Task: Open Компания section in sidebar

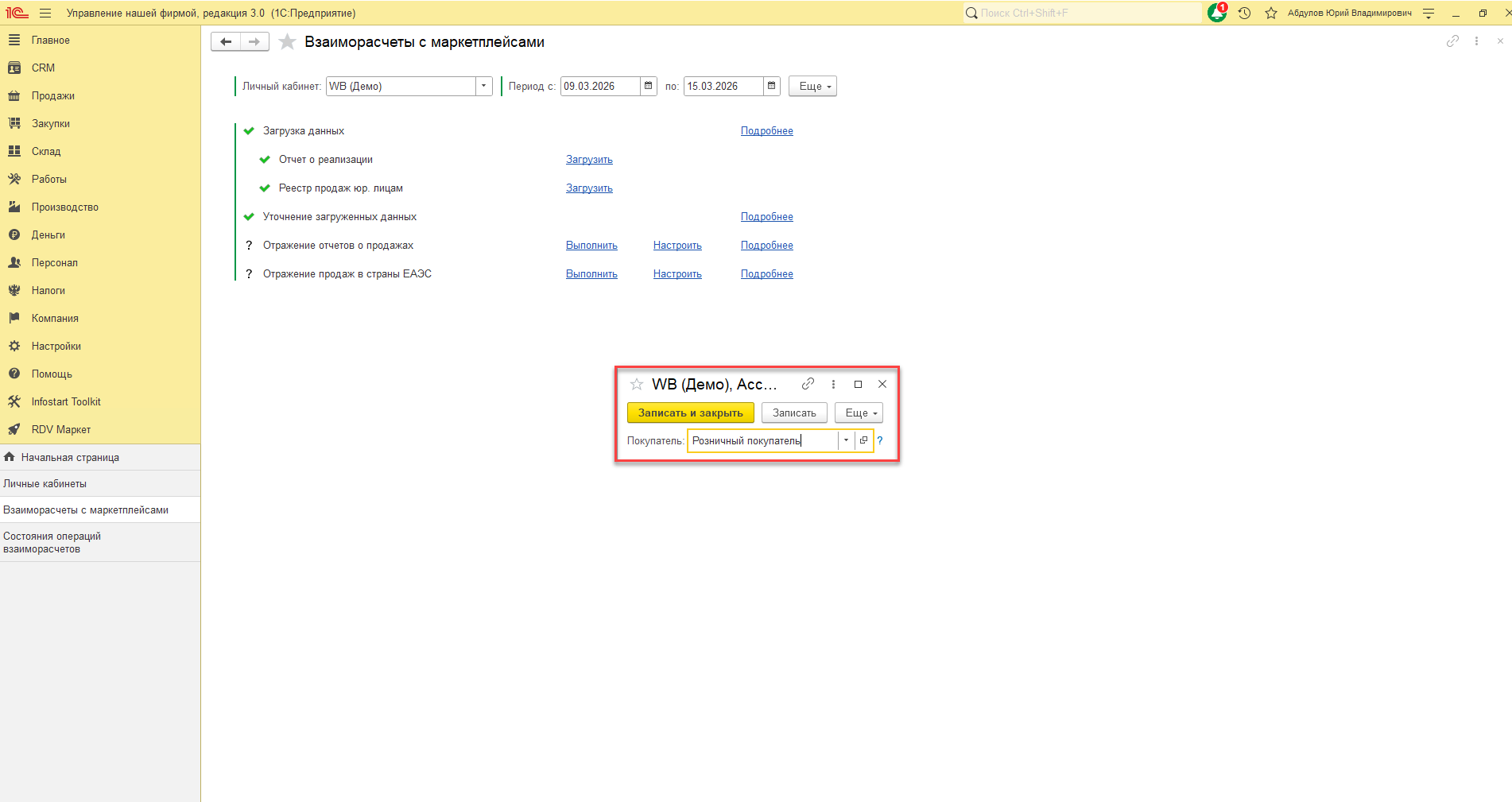Action: [100, 318]
